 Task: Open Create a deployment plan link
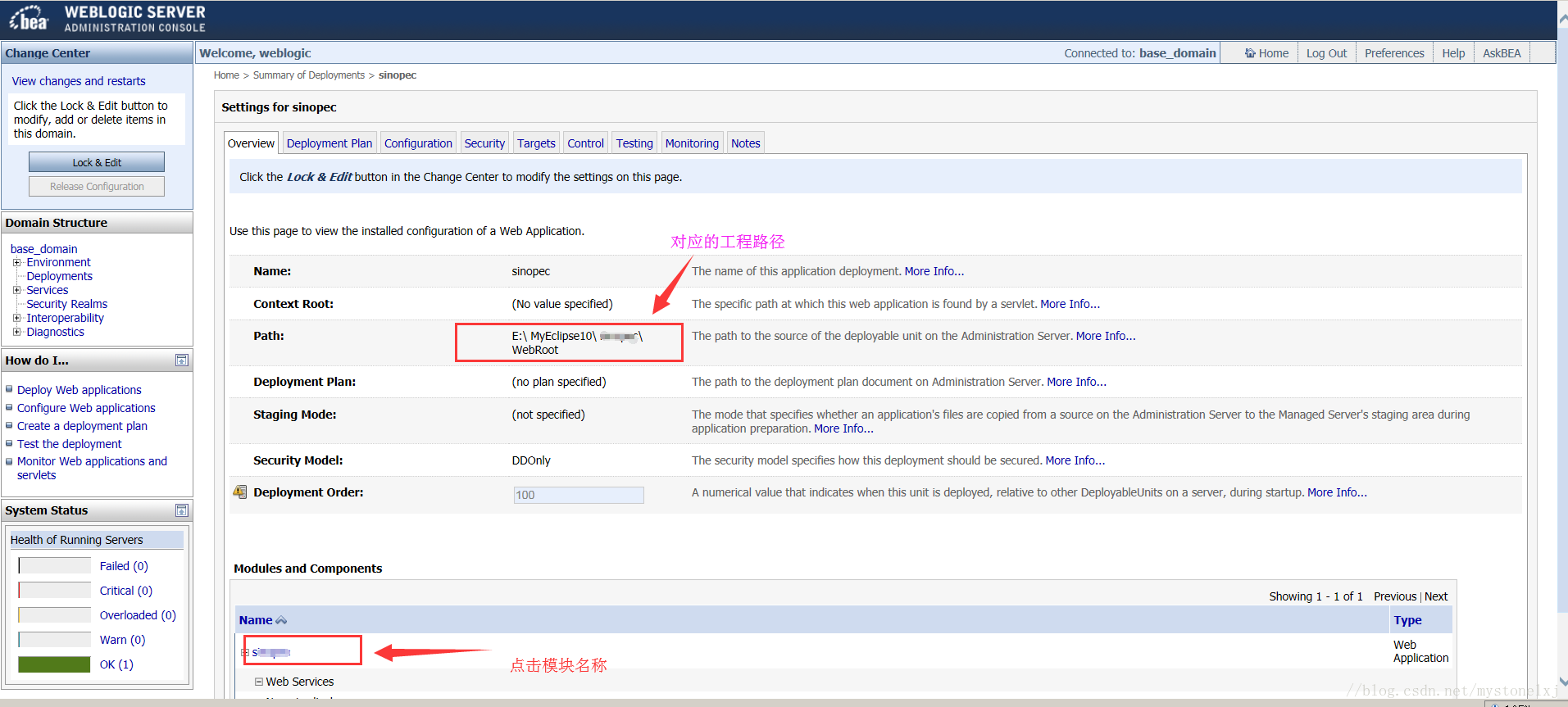point(82,426)
